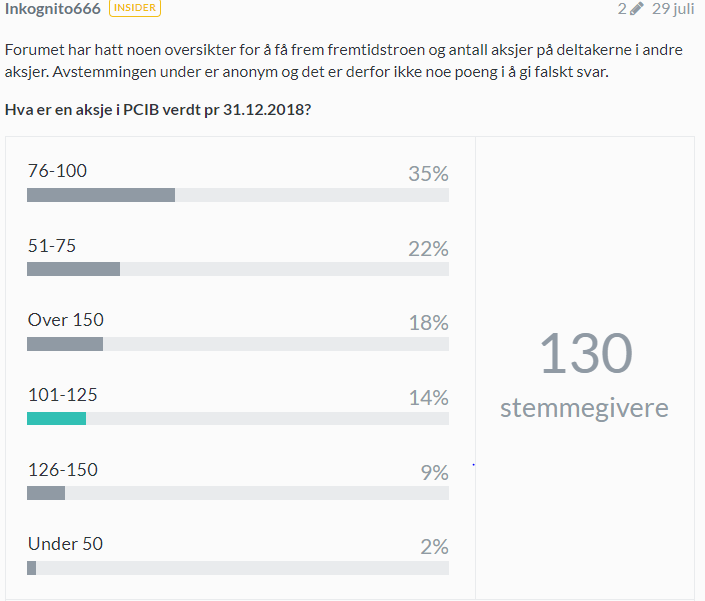This screenshot has width=705, height=601.
Task: Click the Over 150 result bar
Action: (x=65, y=344)
